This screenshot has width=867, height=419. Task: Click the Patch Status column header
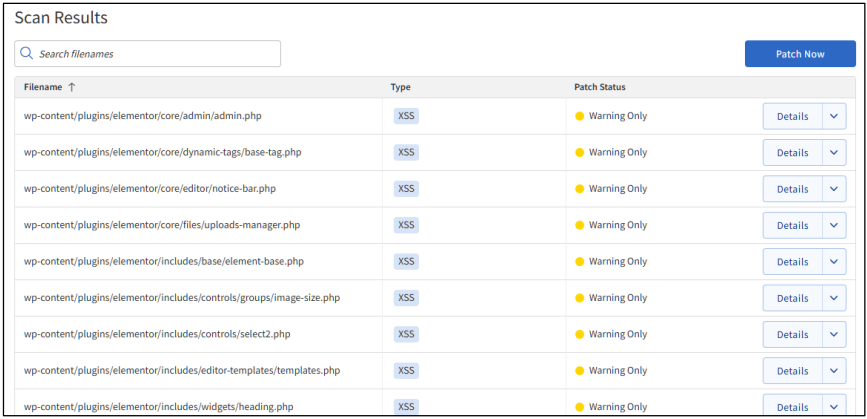pyautogui.click(x=600, y=87)
